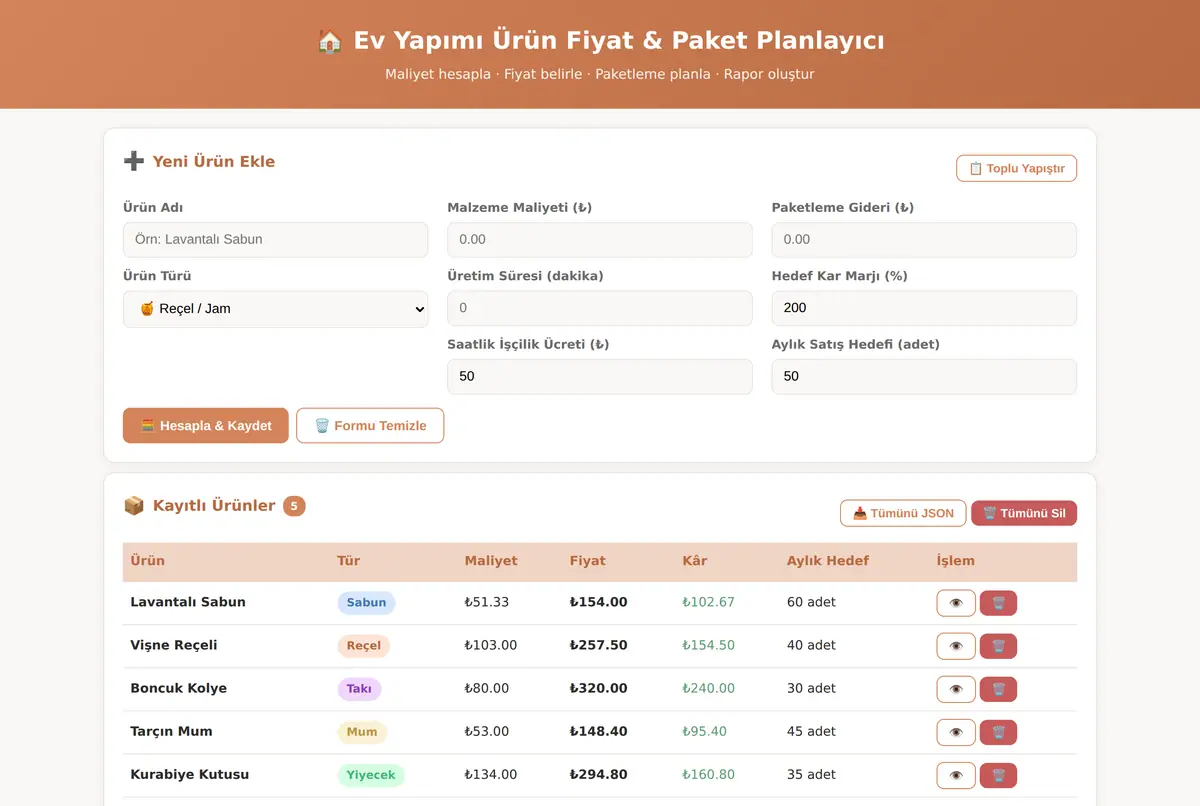Click the Maliyet column header

coord(491,561)
